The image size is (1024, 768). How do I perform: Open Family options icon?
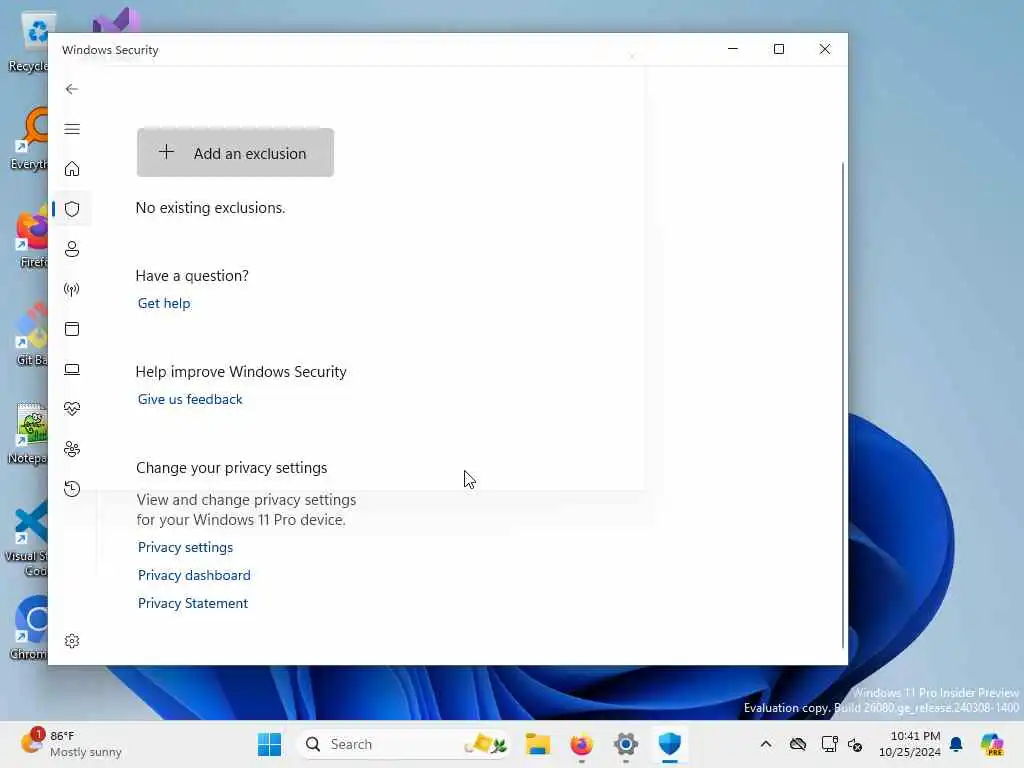click(72, 449)
